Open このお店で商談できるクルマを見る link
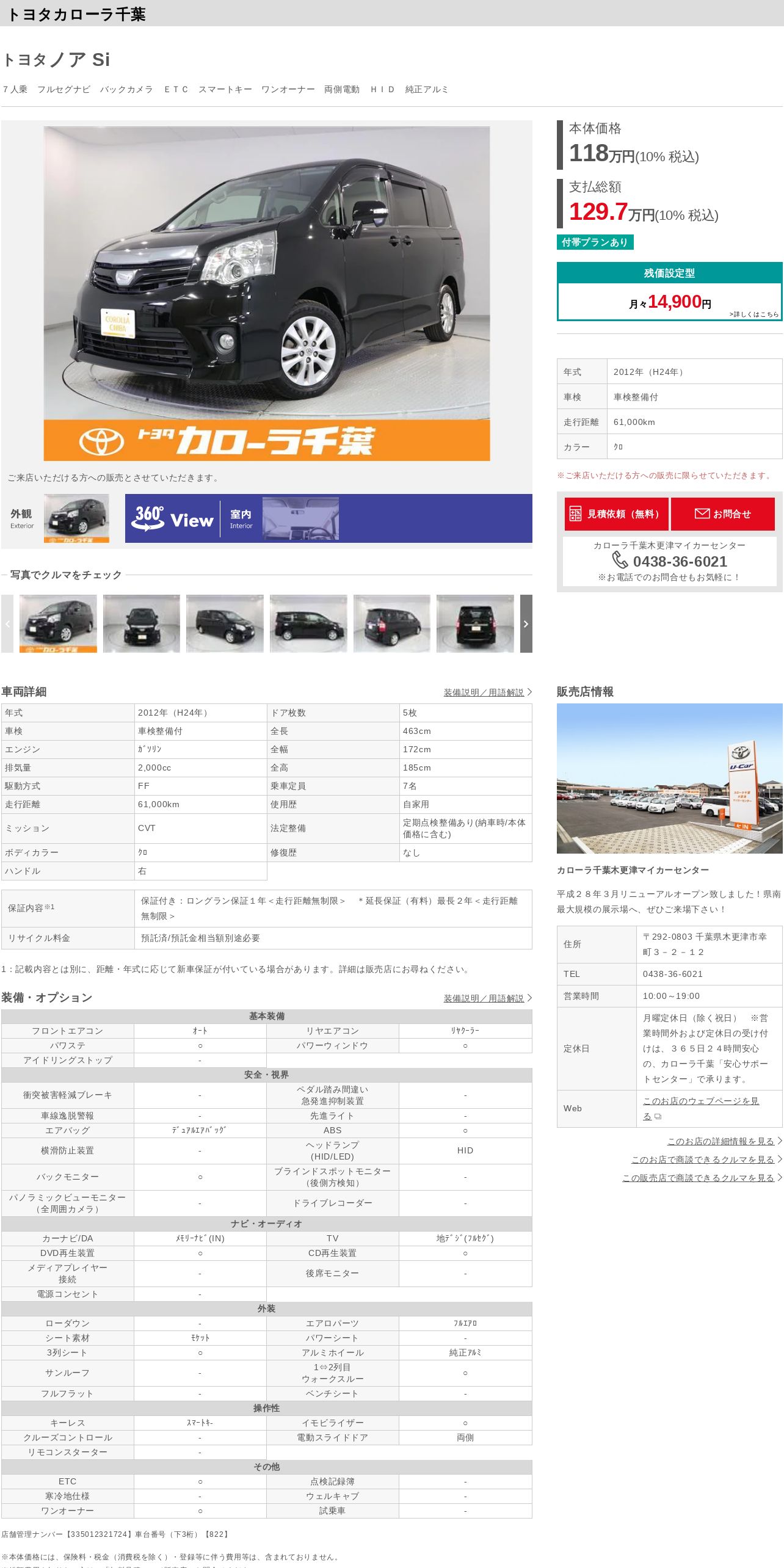Image resolution: width=784 pixels, height=1568 pixels. [702, 1160]
